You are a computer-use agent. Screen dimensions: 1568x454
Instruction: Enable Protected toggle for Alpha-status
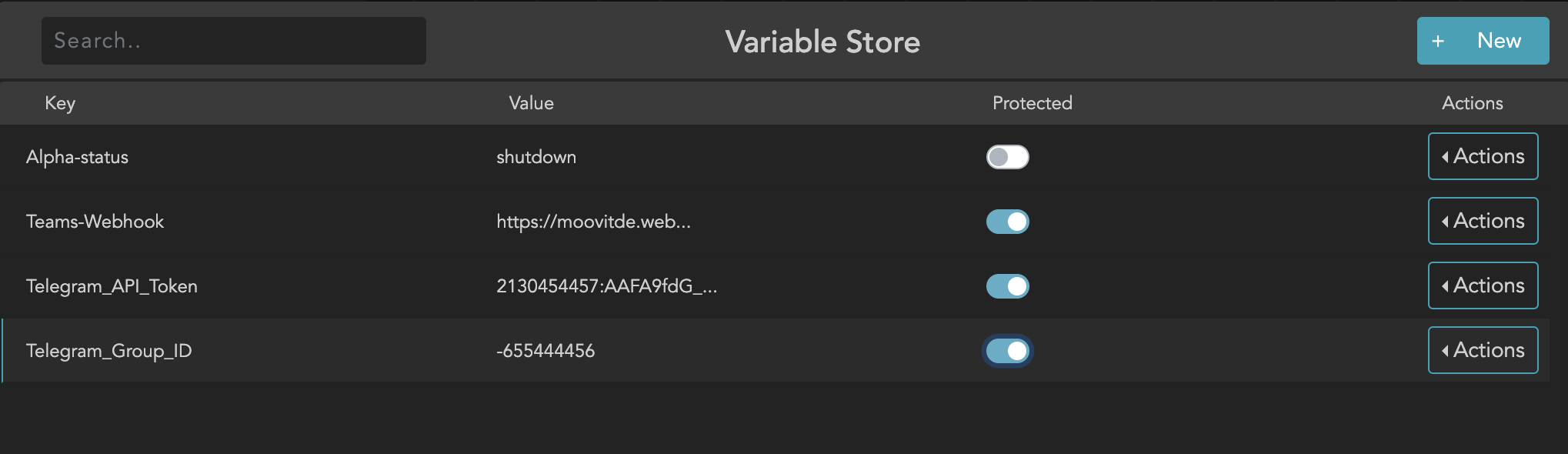click(x=1007, y=157)
